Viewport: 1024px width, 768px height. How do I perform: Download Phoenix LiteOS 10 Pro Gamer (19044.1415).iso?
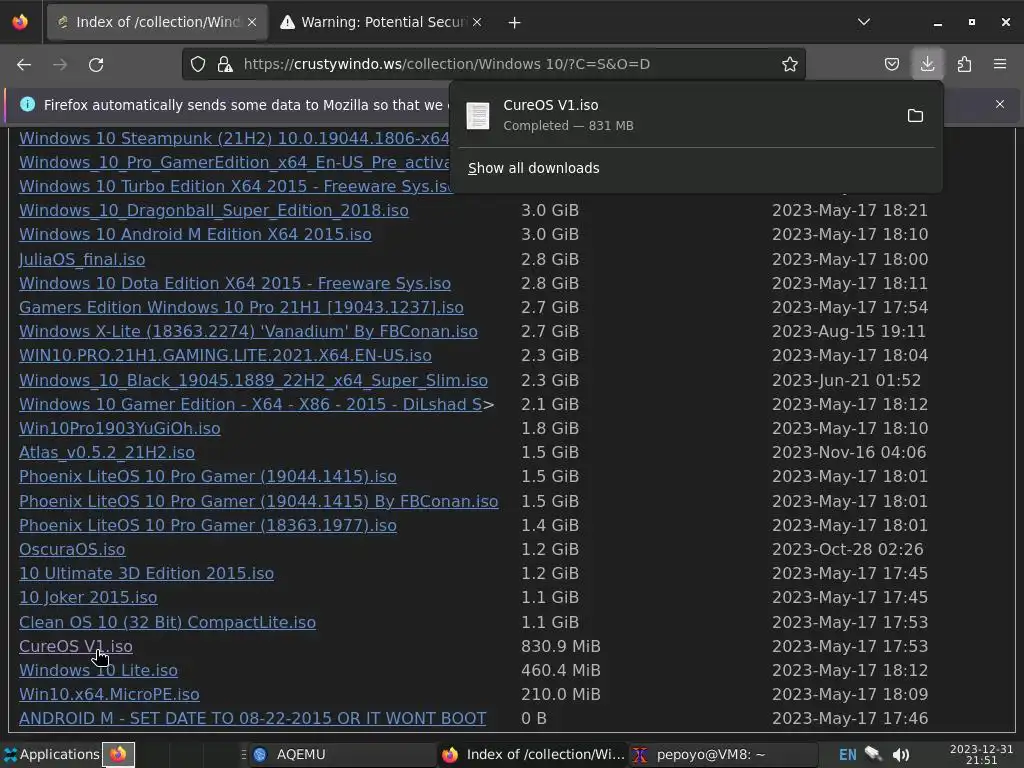pyautogui.click(x=208, y=476)
